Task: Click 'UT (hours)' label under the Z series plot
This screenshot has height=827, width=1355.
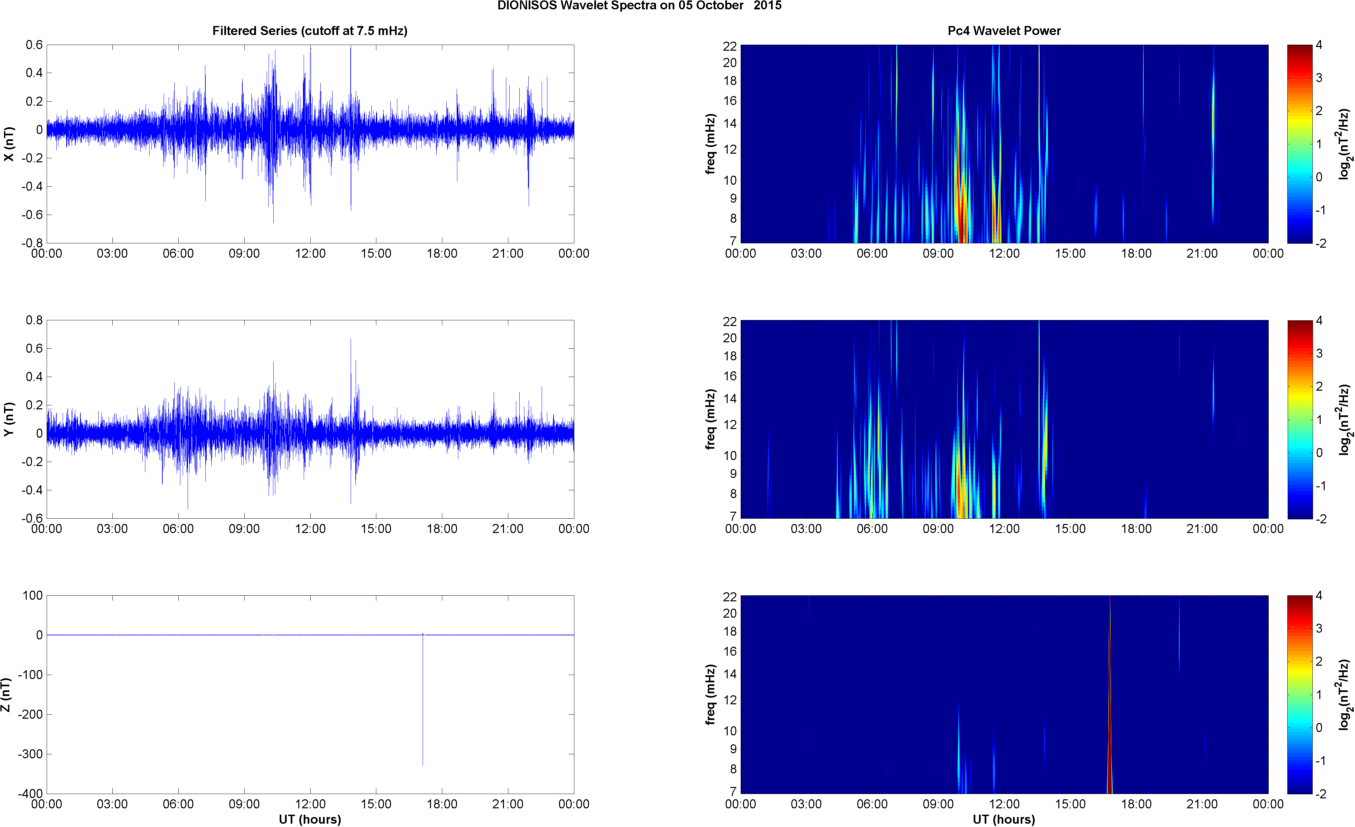Action: pos(310,819)
